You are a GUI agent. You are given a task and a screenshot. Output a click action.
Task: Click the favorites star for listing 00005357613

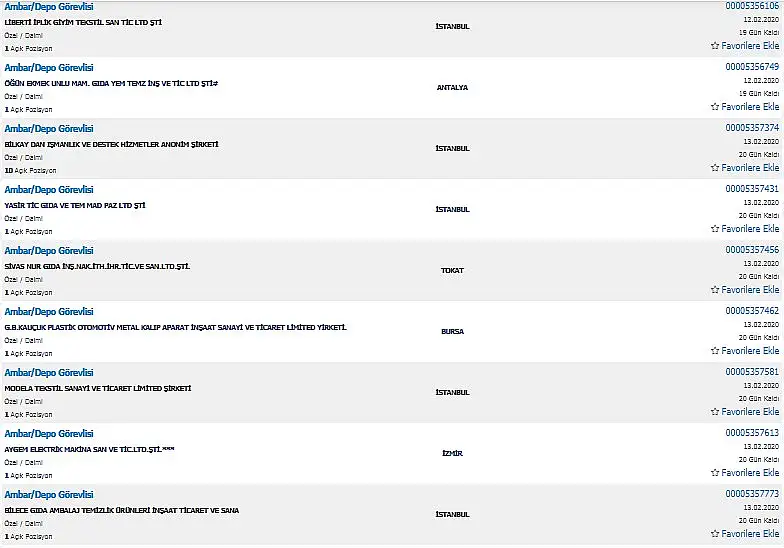(x=715, y=472)
